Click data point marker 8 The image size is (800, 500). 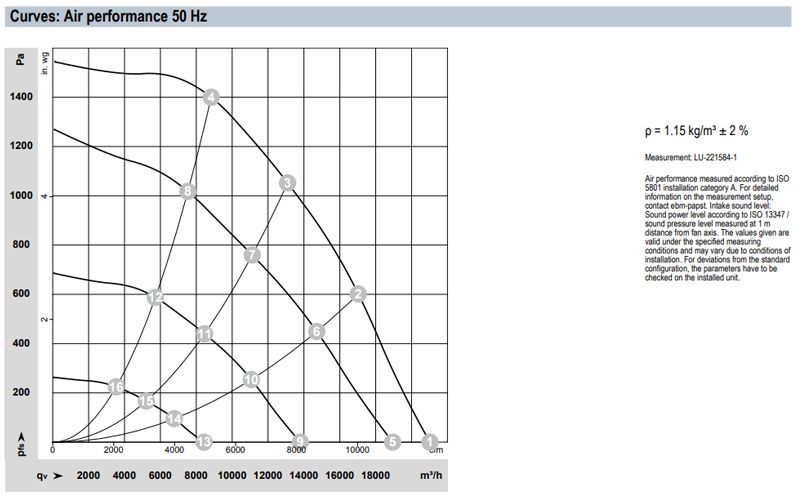click(187, 191)
